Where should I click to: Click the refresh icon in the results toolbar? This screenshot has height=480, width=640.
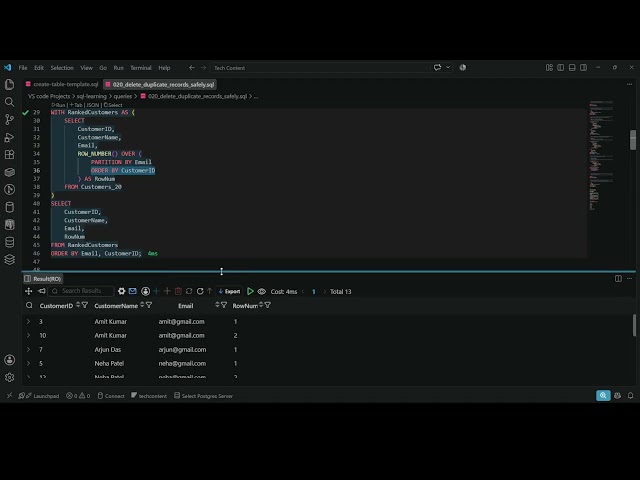[200, 291]
